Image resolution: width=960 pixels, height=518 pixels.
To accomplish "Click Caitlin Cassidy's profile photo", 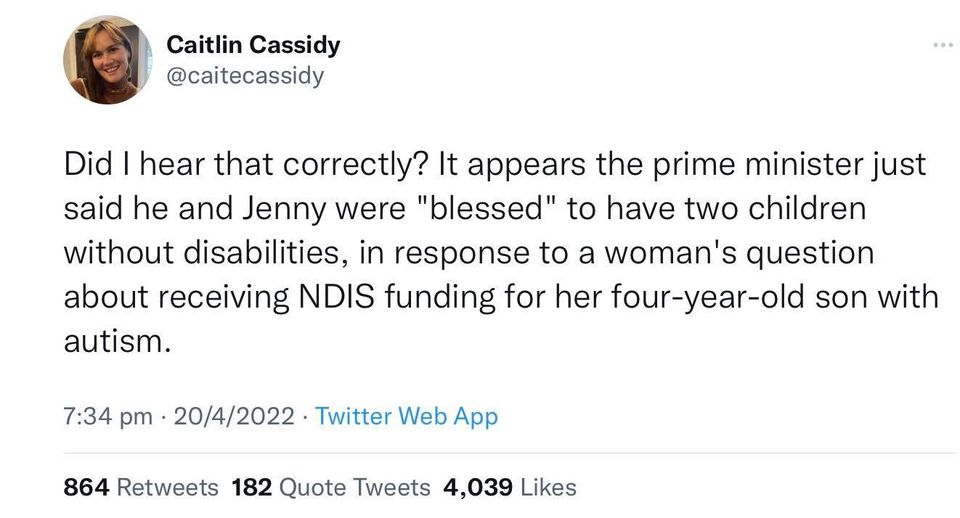I will (108, 61).
